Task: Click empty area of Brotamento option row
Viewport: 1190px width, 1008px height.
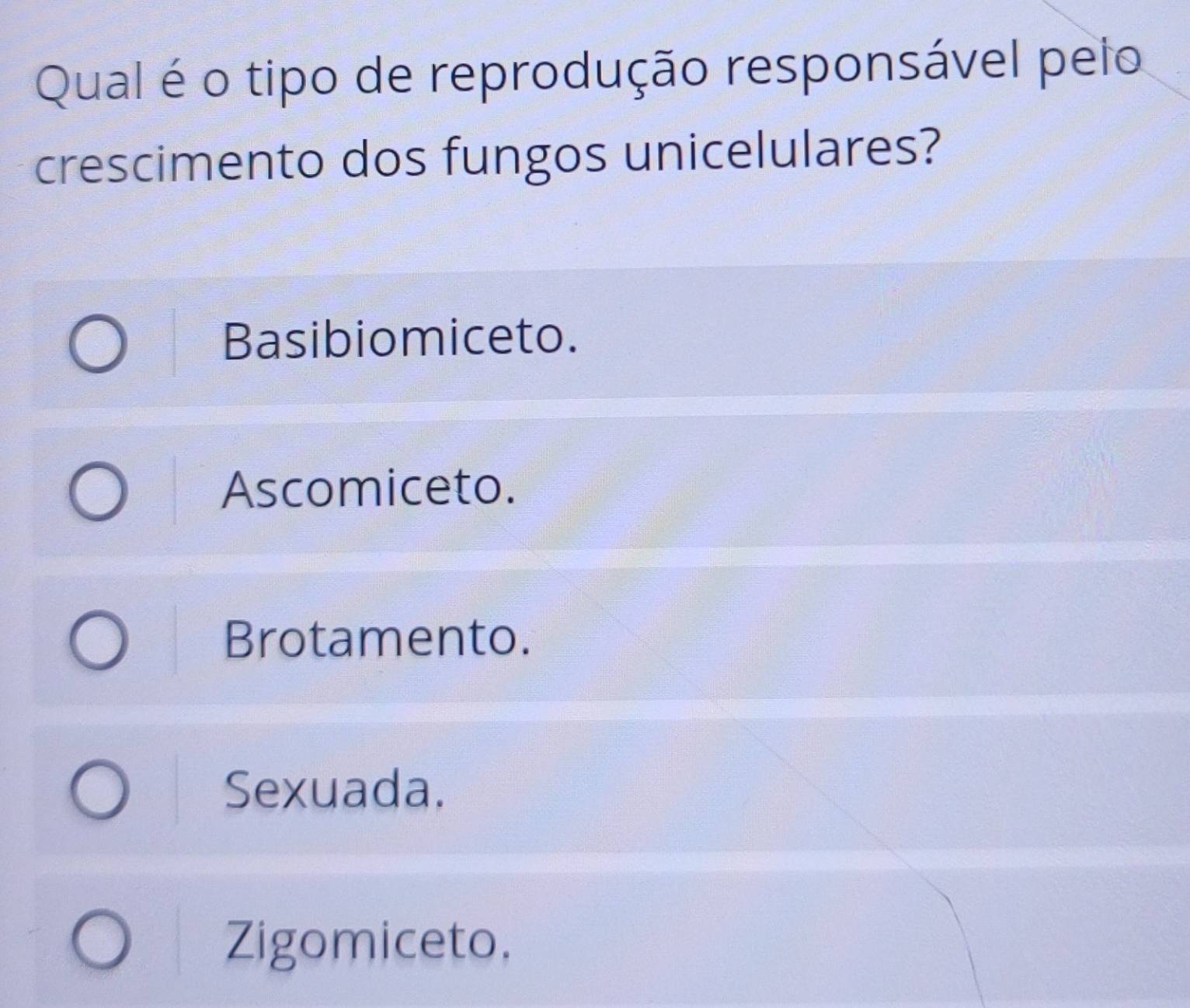Action: pos(854,633)
